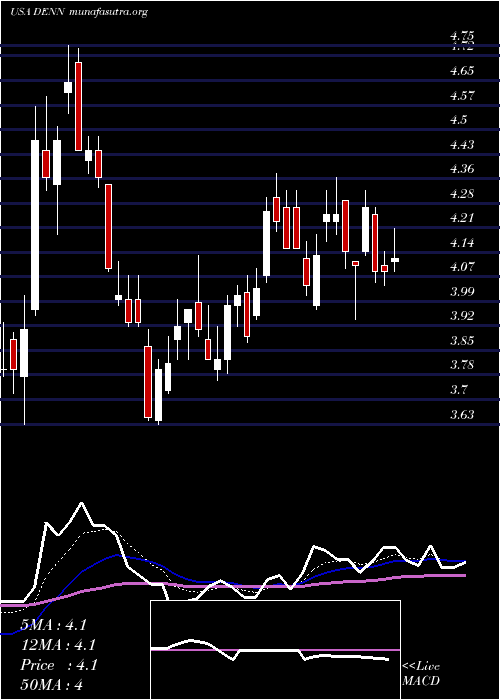Viewport: 500px width, 700px height.
Task: Click the 4.36 price axis label
Action: coord(462,169)
